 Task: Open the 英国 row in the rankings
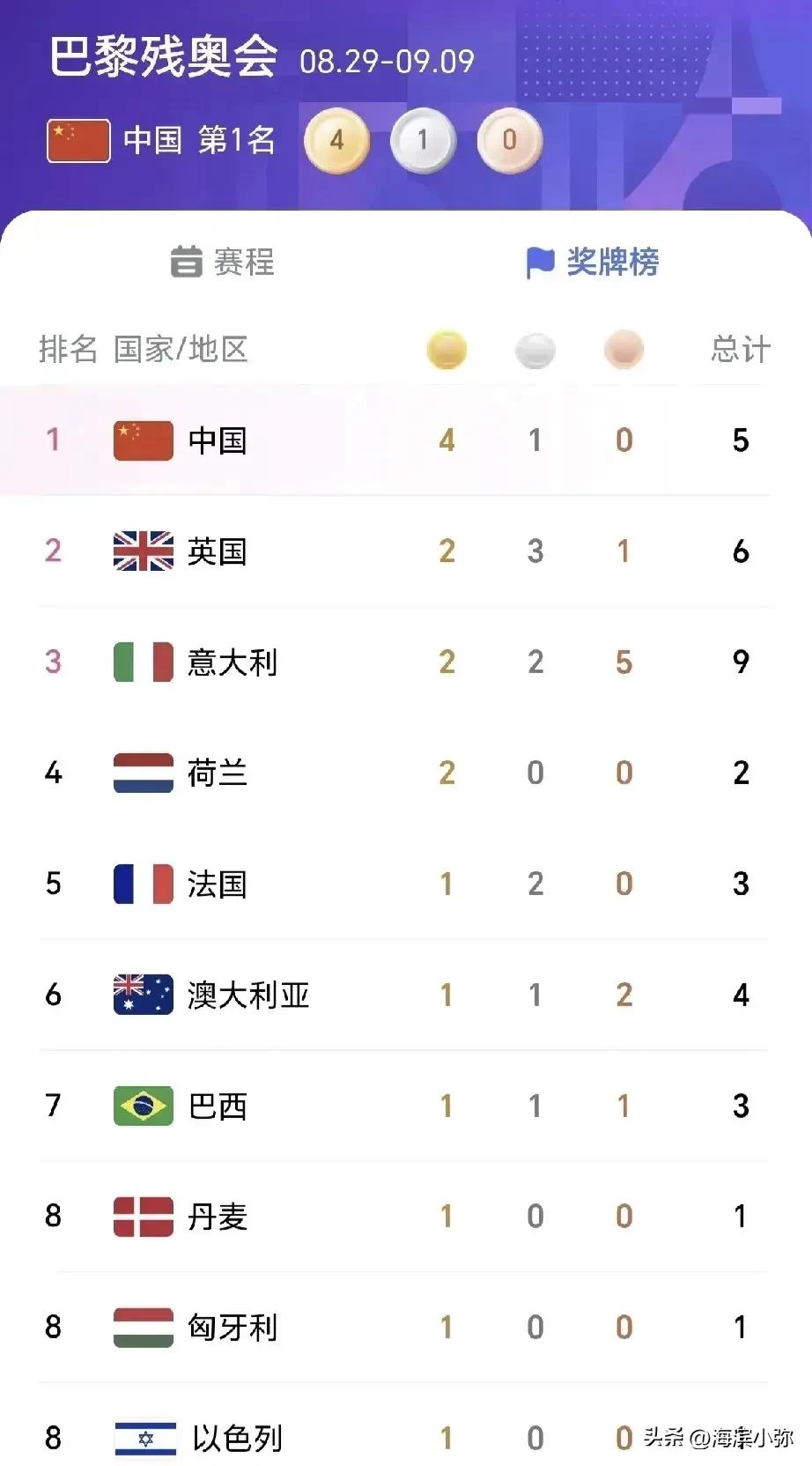tap(406, 552)
